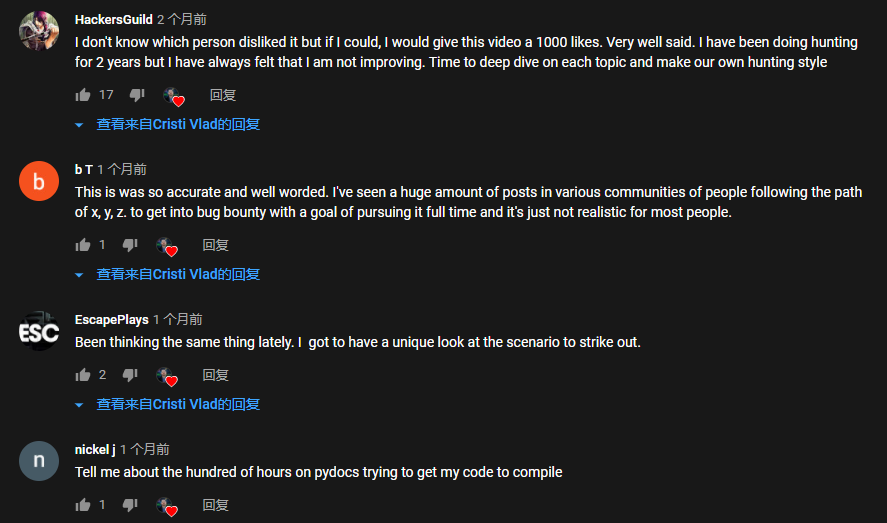Like the EscapePlays comment
This screenshot has width=887, height=523.
tap(83, 375)
